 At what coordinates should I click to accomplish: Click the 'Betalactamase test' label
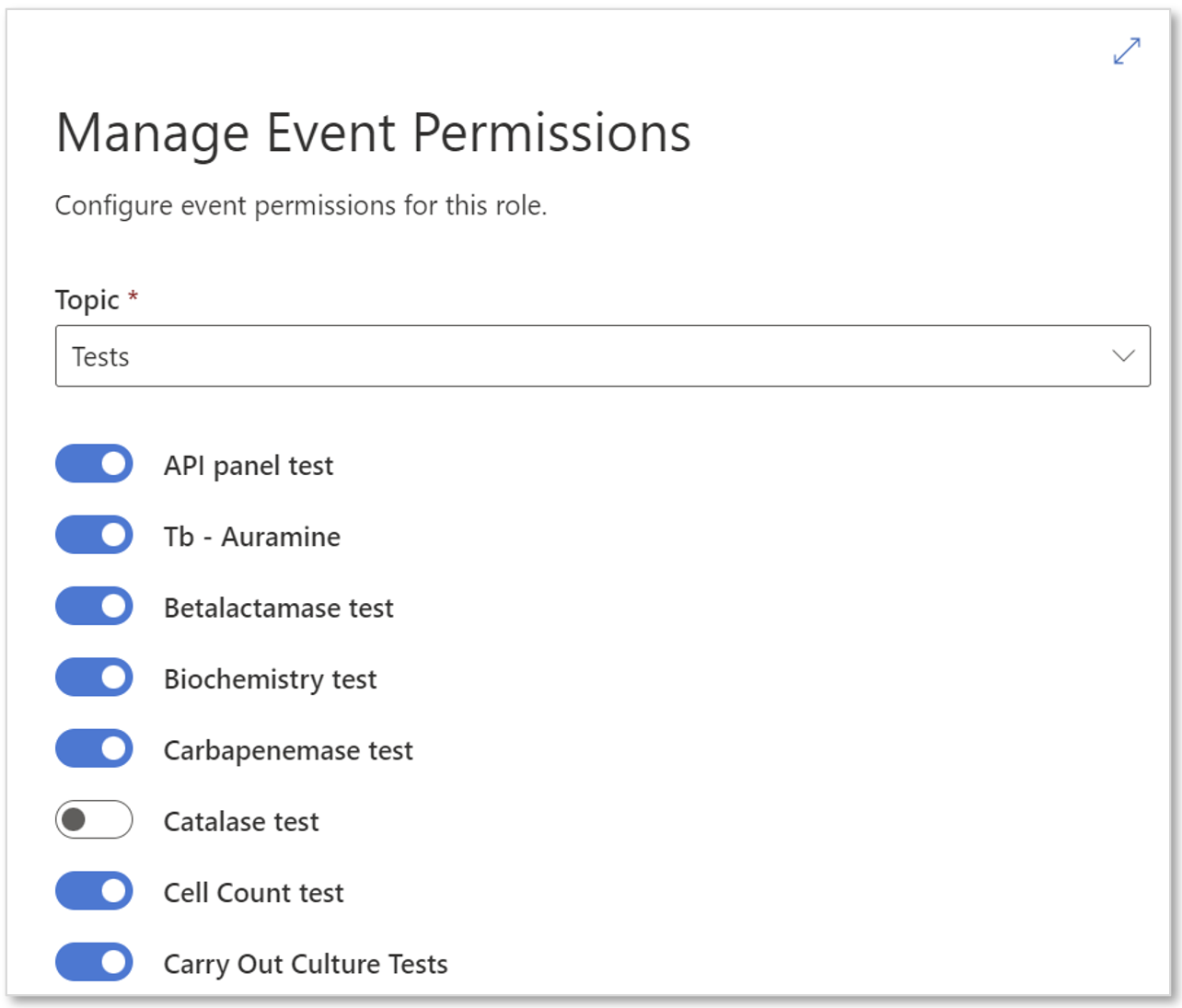[x=279, y=608]
